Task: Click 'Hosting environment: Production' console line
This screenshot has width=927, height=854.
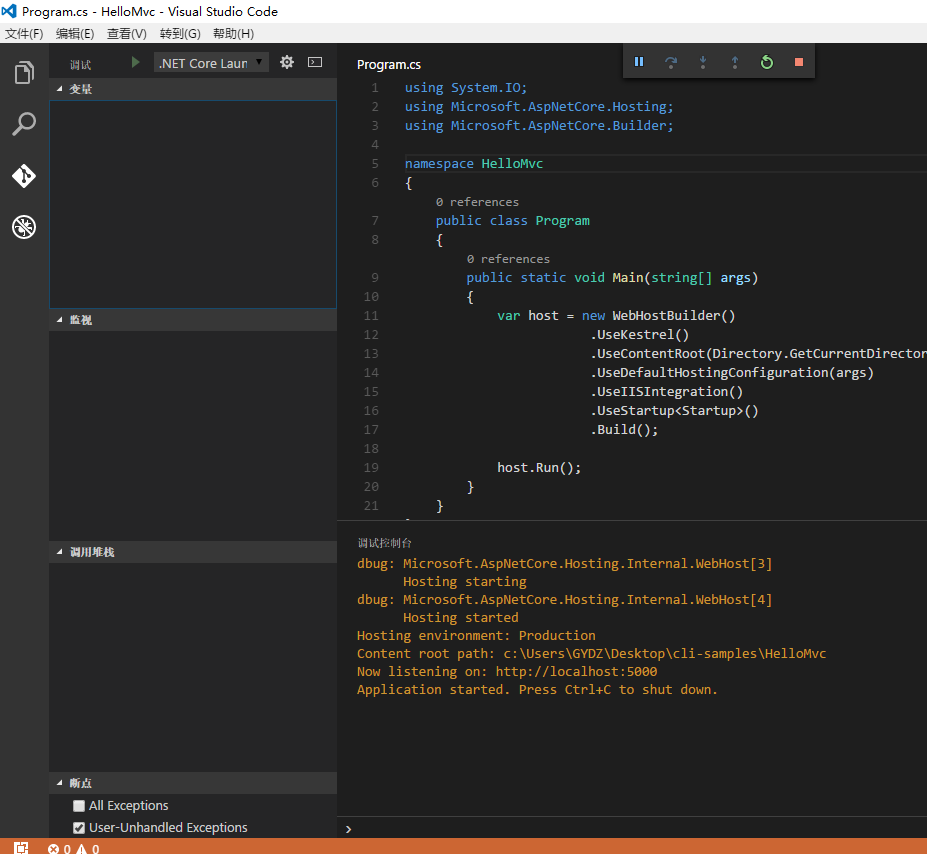Action: click(476, 635)
